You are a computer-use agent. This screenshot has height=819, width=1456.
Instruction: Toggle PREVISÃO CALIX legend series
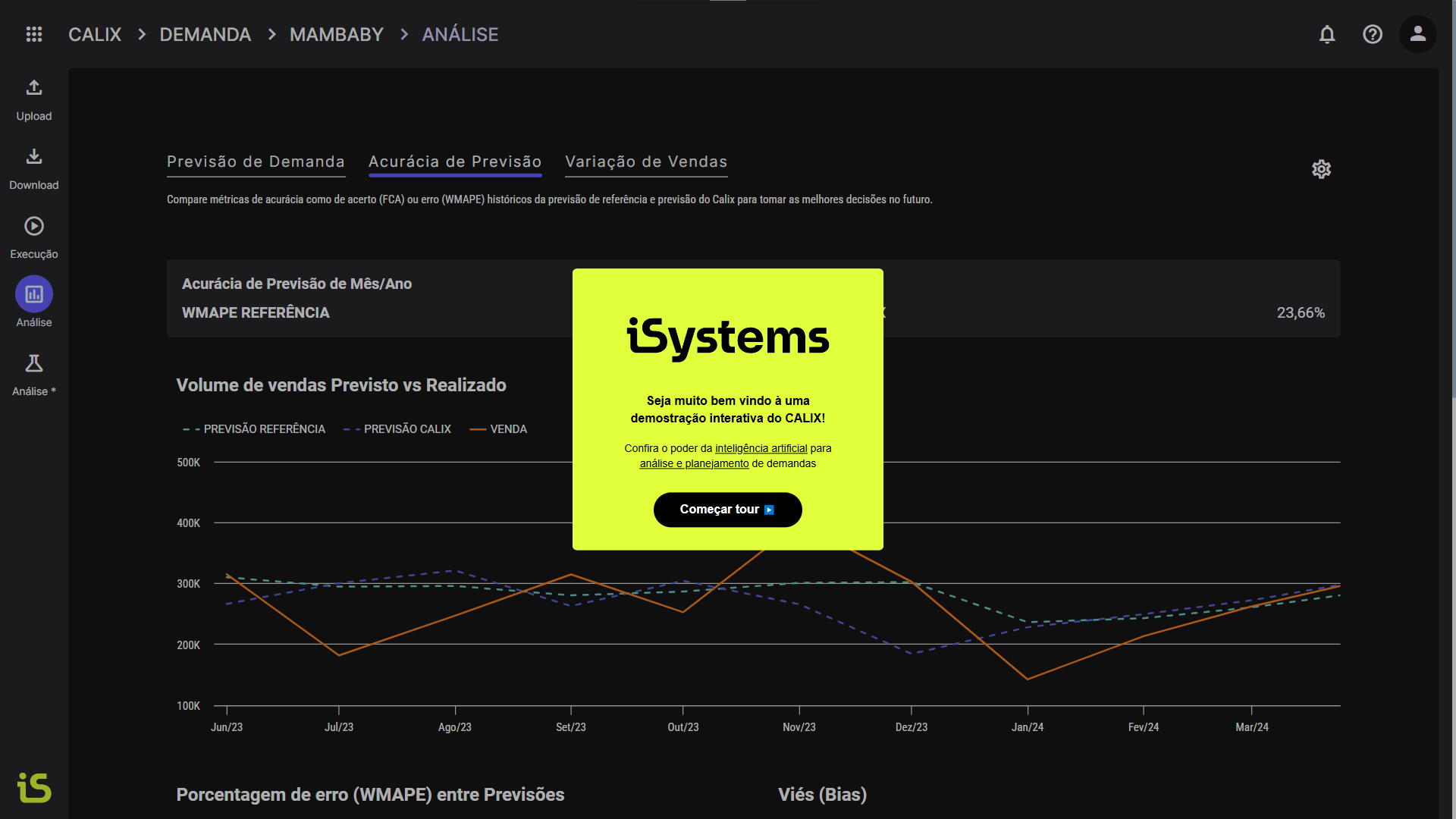(x=398, y=429)
